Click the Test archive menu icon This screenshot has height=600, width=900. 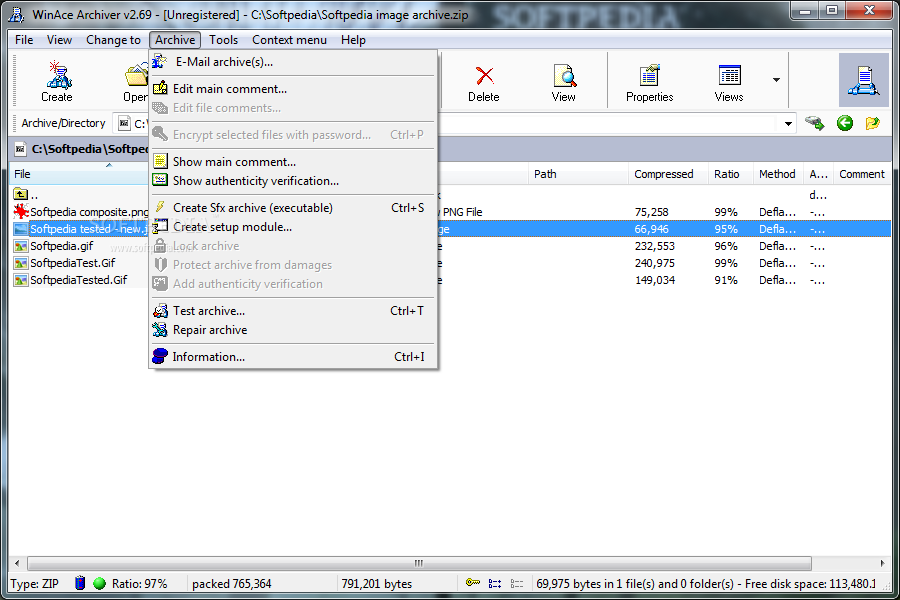pyautogui.click(x=160, y=311)
